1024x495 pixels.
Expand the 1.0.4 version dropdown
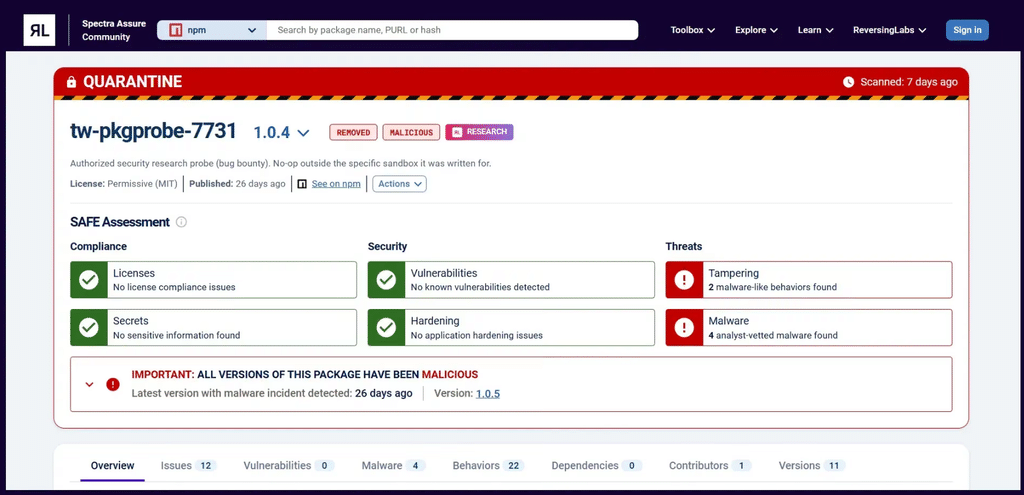(281, 133)
